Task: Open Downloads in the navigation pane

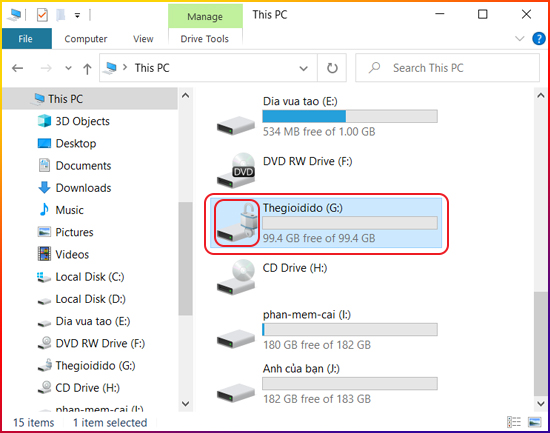Action: coord(74,188)
